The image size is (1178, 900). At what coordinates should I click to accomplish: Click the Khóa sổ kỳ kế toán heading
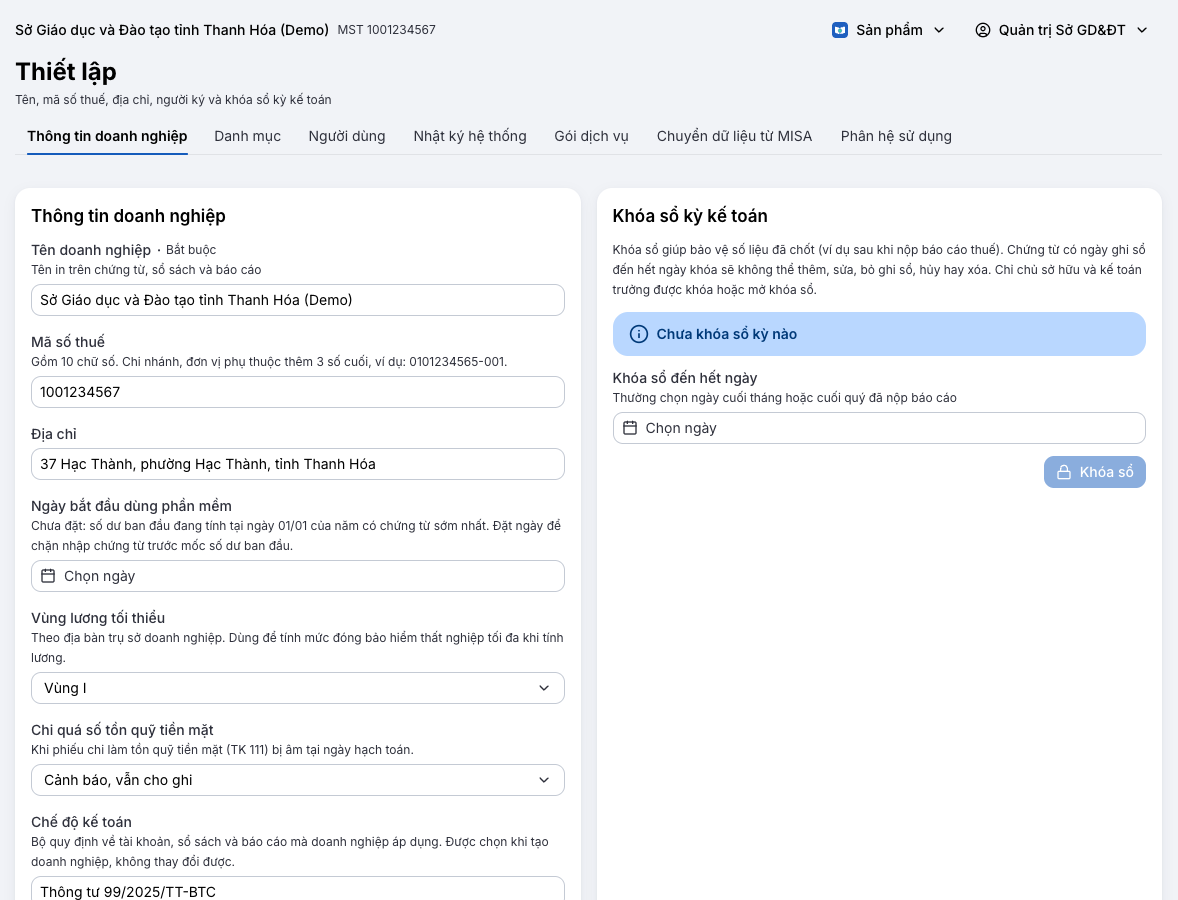690,216
